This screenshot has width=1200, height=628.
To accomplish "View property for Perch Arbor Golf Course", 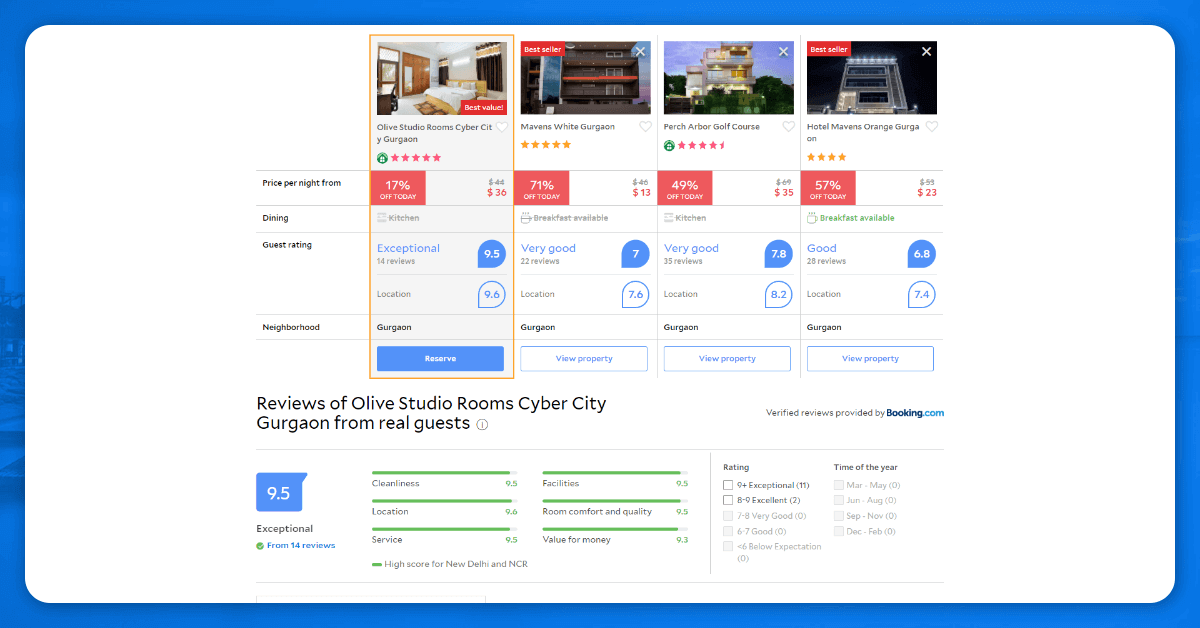I will (727, 359).
